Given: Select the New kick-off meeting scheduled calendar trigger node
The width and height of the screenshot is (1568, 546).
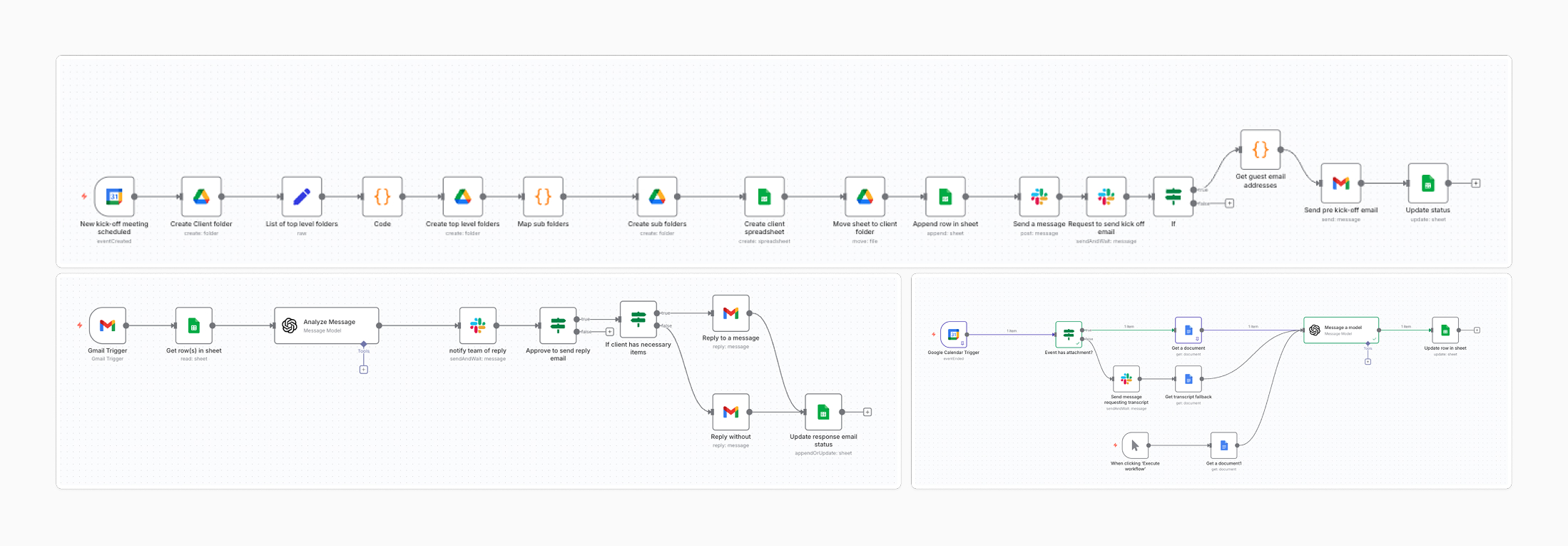Looking at the screenshot, I should click(x=114, y=197).
